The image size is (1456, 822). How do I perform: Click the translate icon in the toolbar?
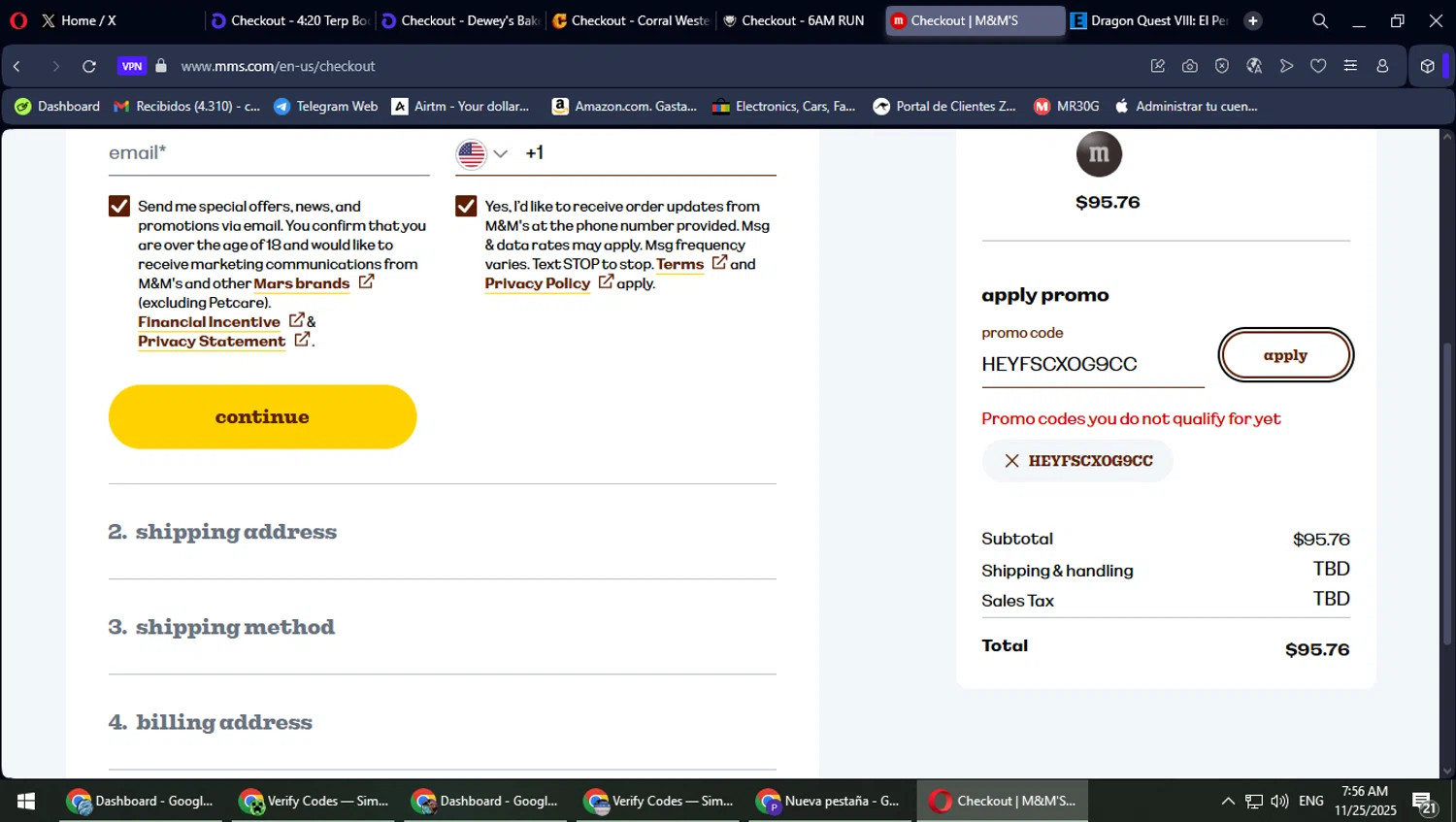tap(1254, 66)
